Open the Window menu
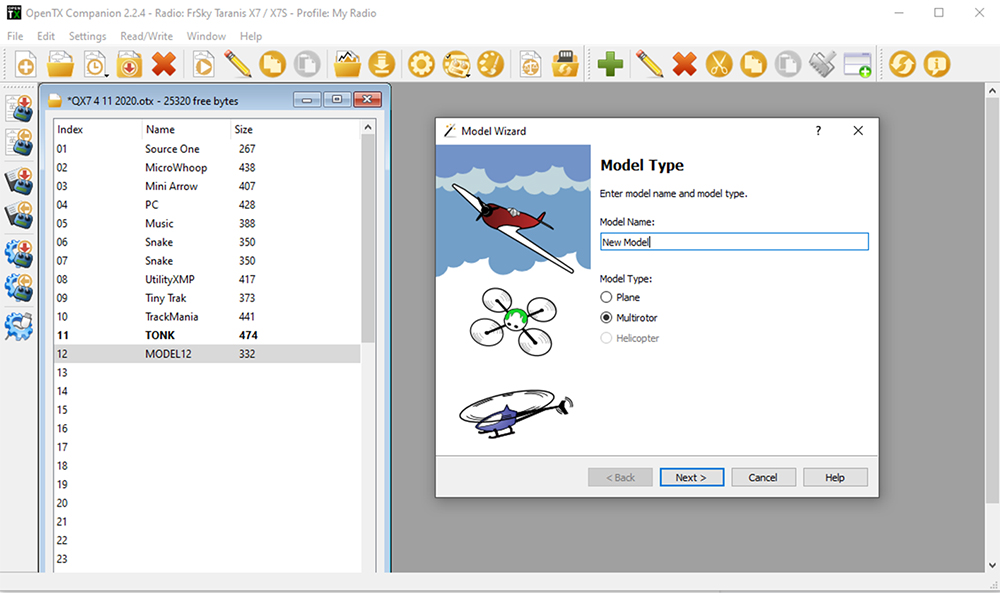1000x593 pixels. pos(206,36)
